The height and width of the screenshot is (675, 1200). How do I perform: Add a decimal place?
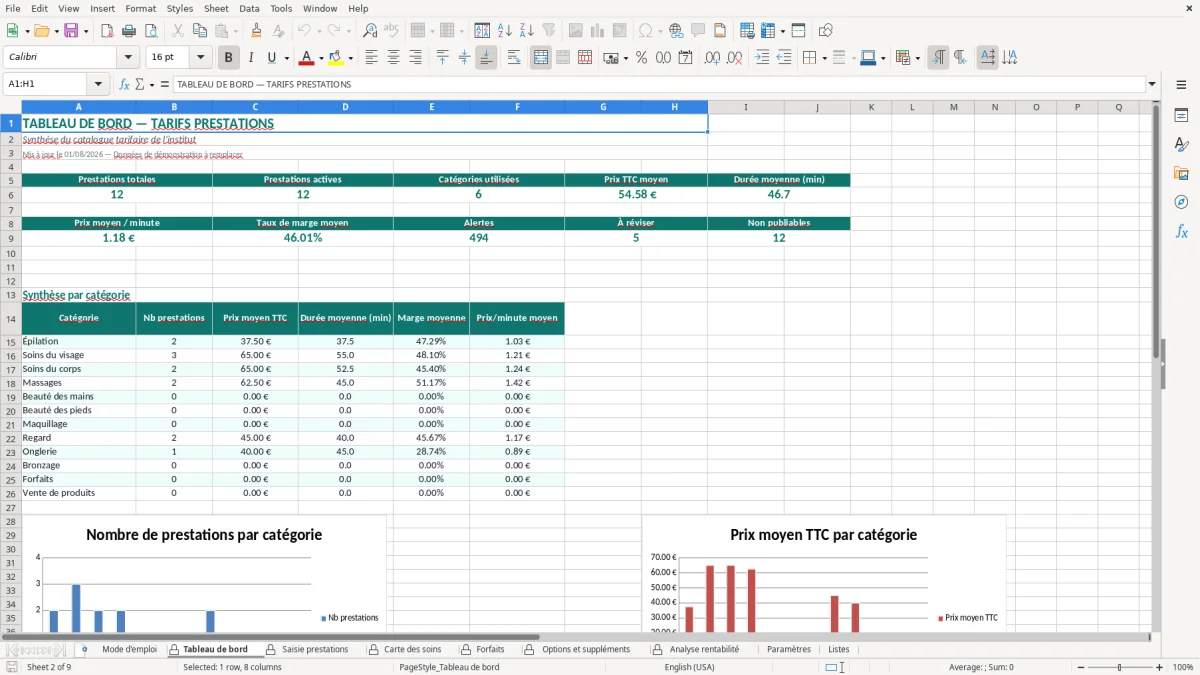[711, 58]
